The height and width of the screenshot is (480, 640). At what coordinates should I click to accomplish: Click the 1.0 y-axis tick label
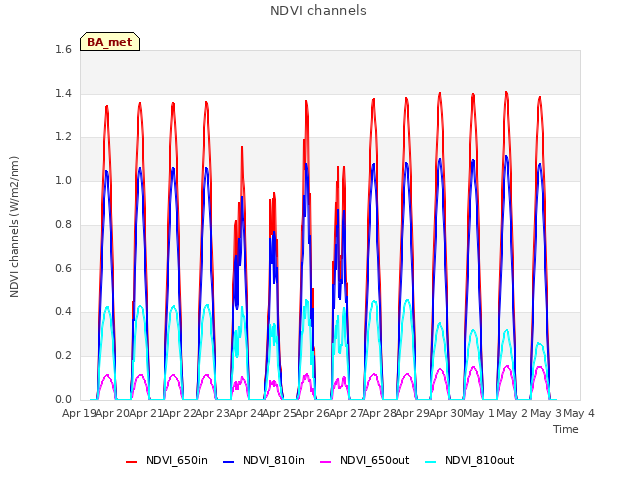point(63,180)
